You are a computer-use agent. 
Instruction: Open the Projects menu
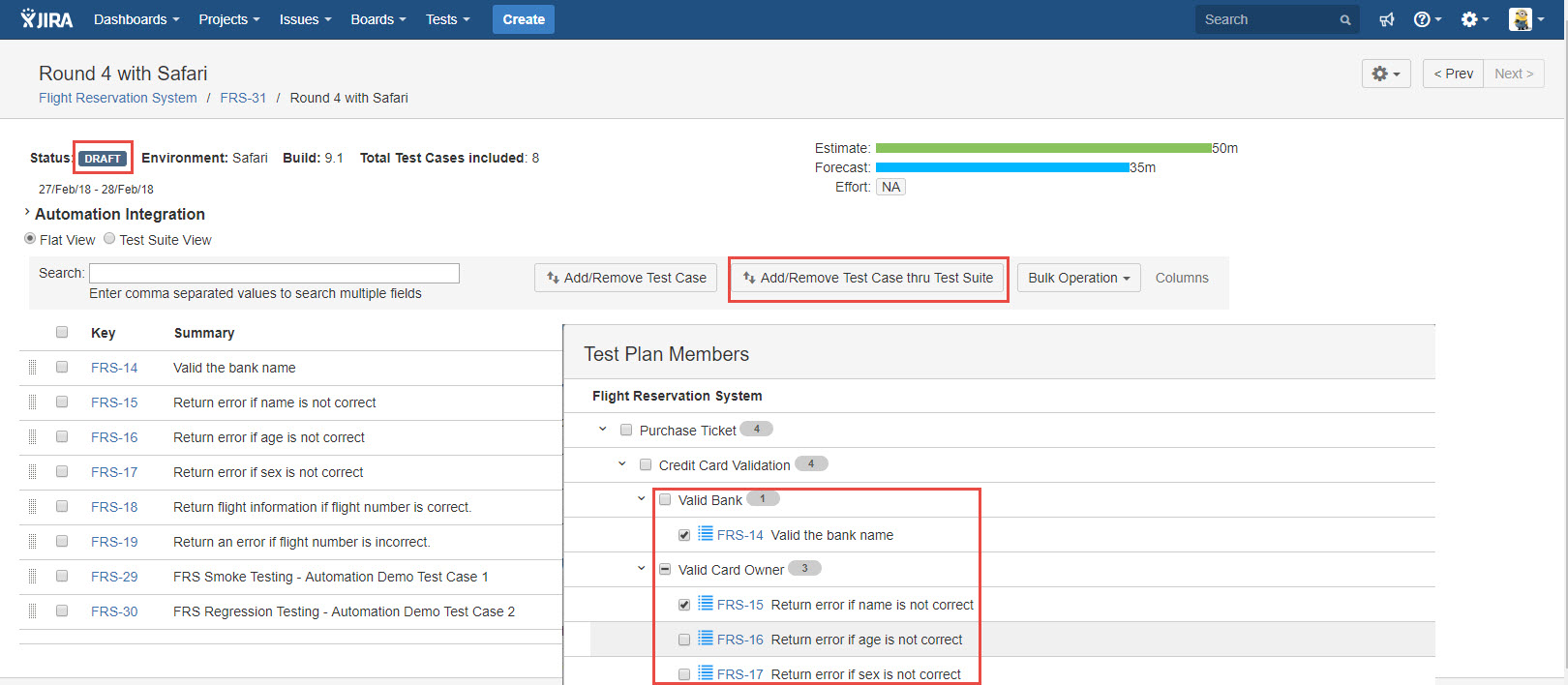(229, 19)
